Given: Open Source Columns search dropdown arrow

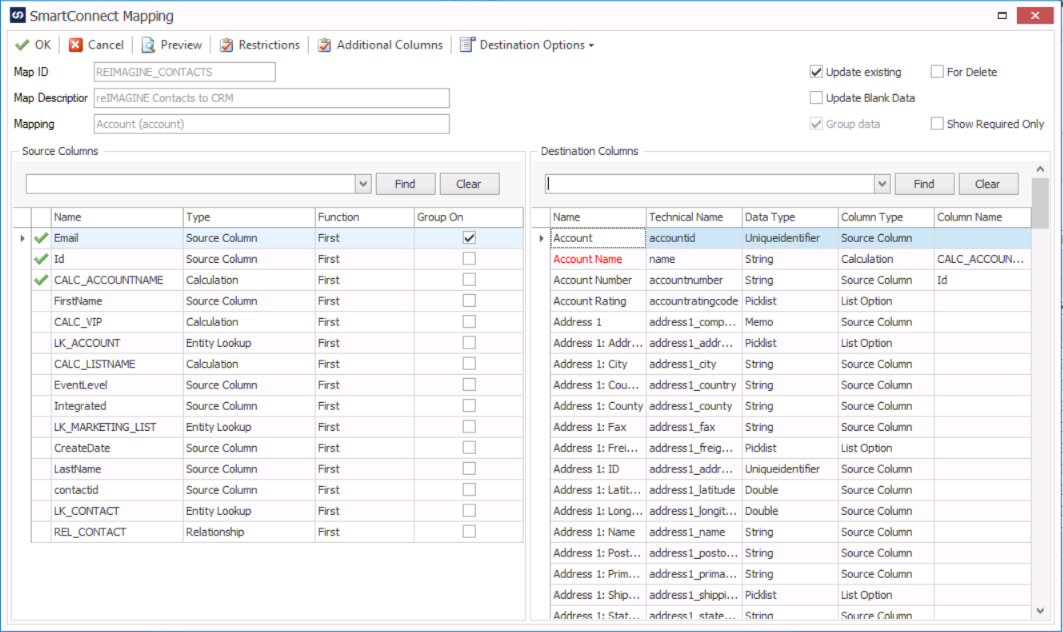Looking at the screenshot, I should tap(363, 184).
